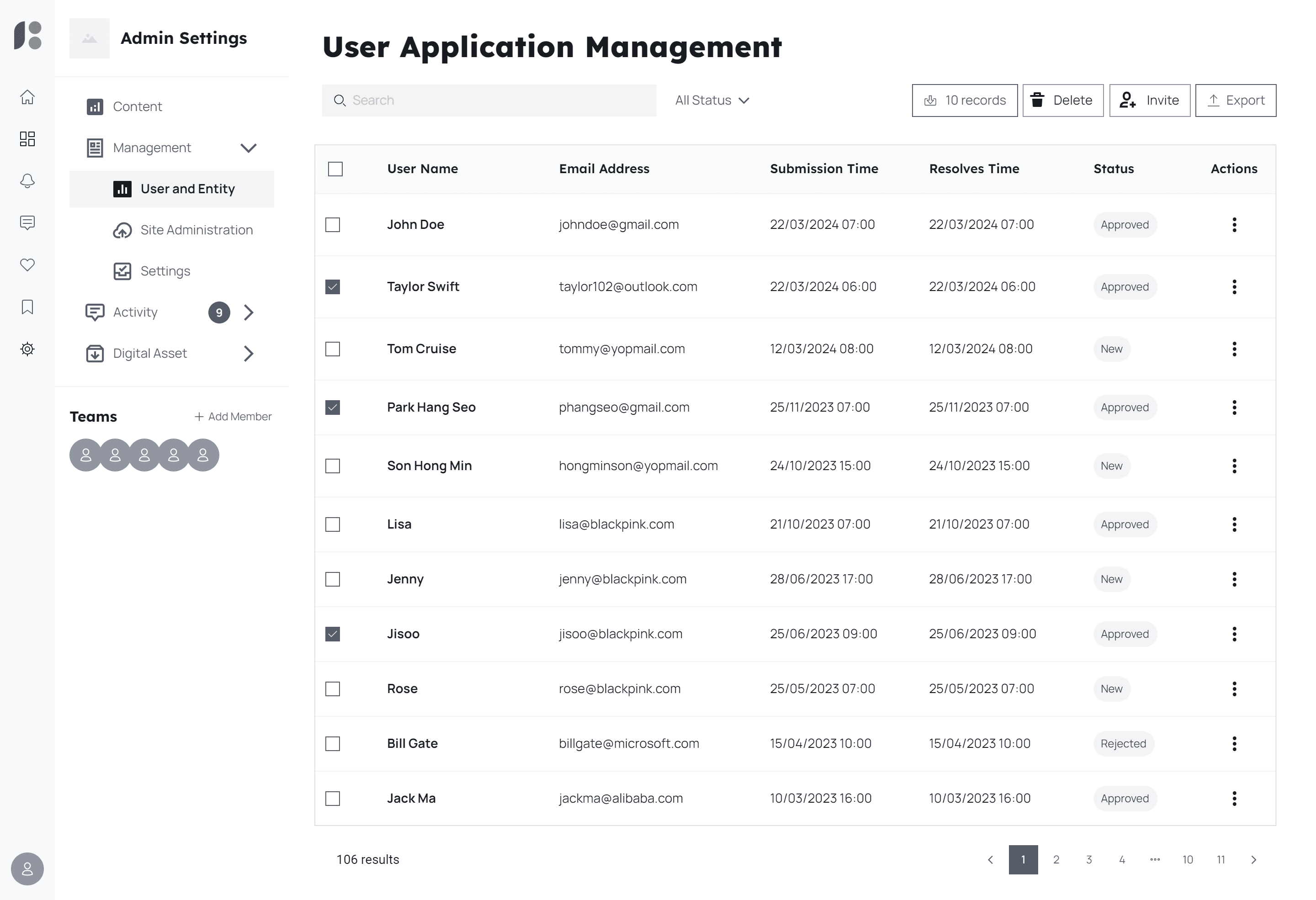Image resolution: width=1316 pixels, height=900 pixels.
Task: Click Add Member link
Action: [233, 417]
